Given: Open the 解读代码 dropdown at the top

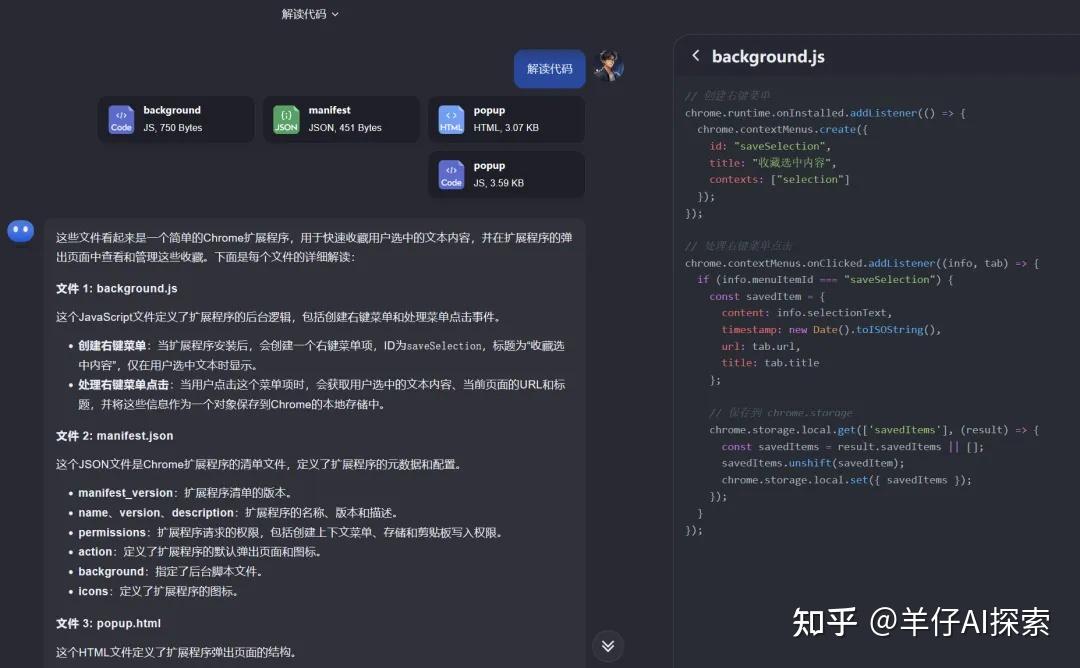Looking at the screenshot, I should click(x=311, y=16).
